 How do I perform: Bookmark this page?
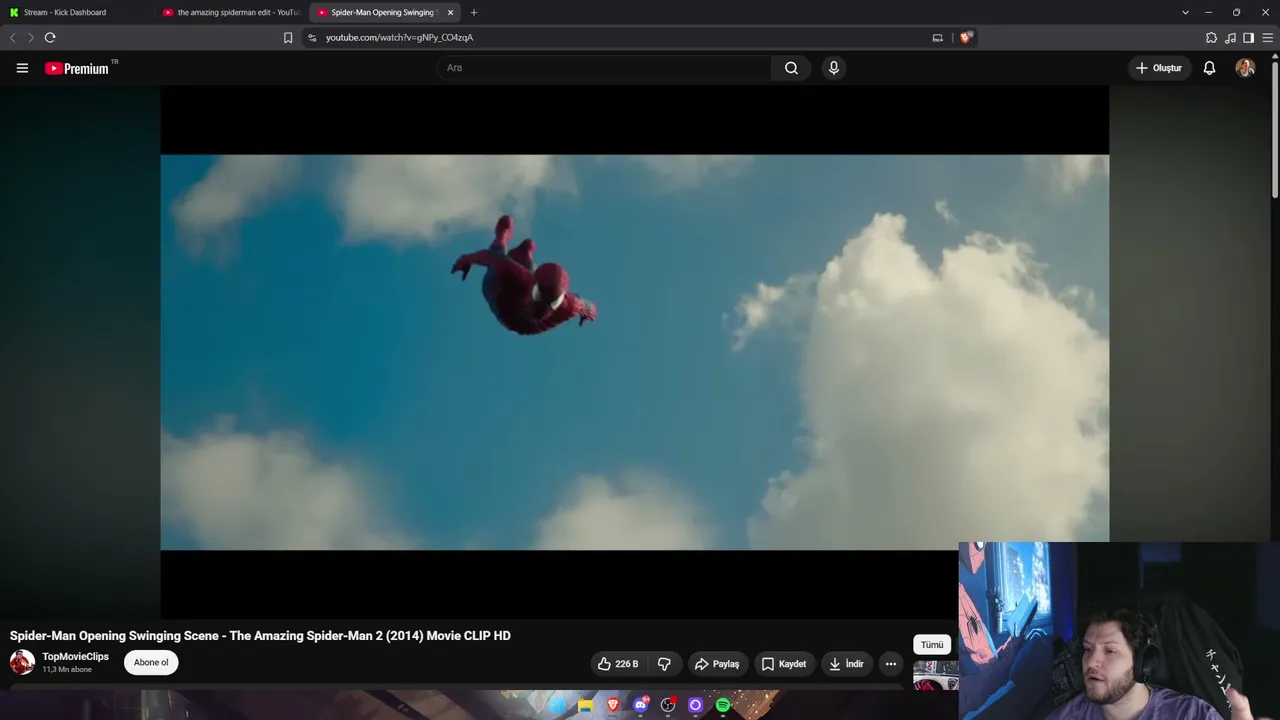click(288, 37)
